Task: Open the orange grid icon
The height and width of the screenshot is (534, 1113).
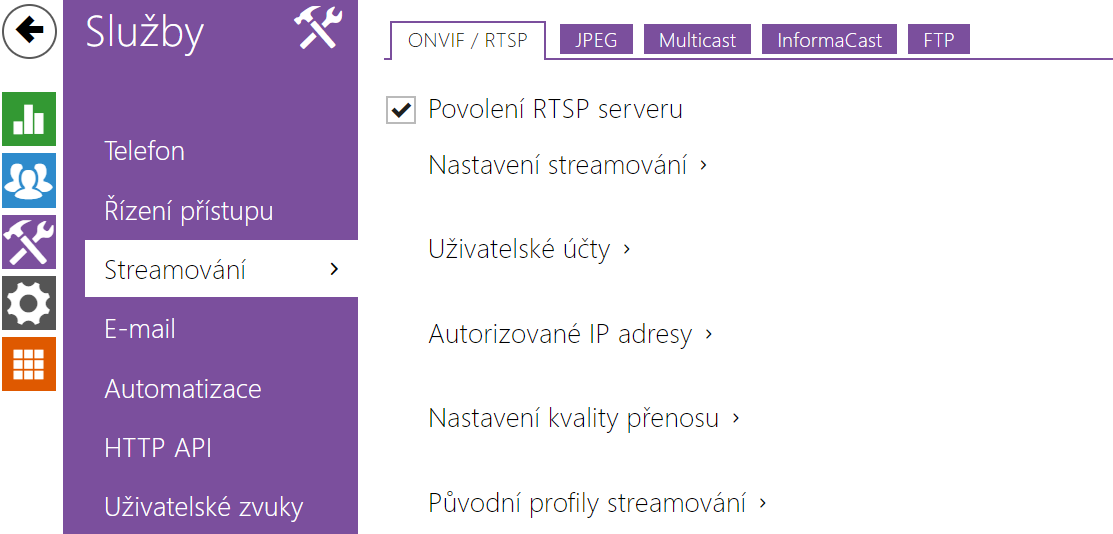Action: 29,363
